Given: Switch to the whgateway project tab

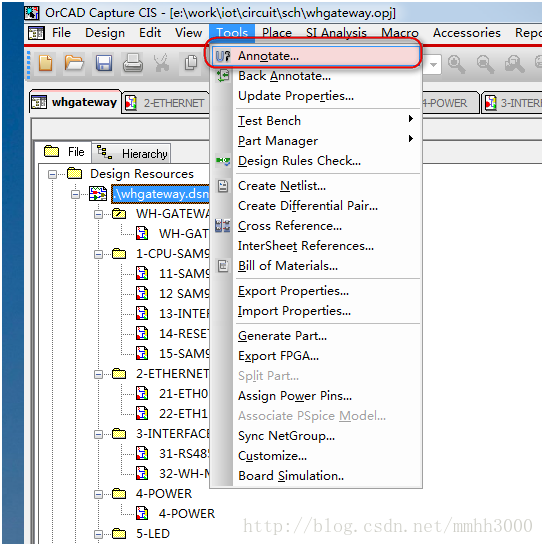Looking at the screenshot, I should coord(75,102).
